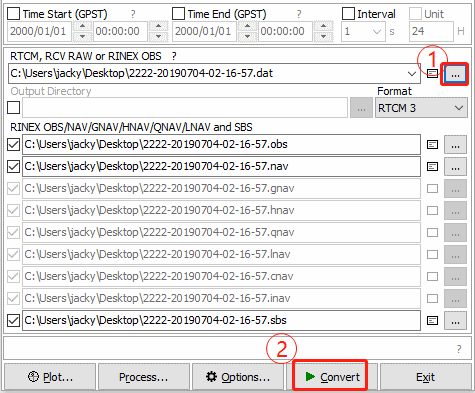Click the Process... button
The height and width of the screenshot is (393, 475).
click(144, 377)
